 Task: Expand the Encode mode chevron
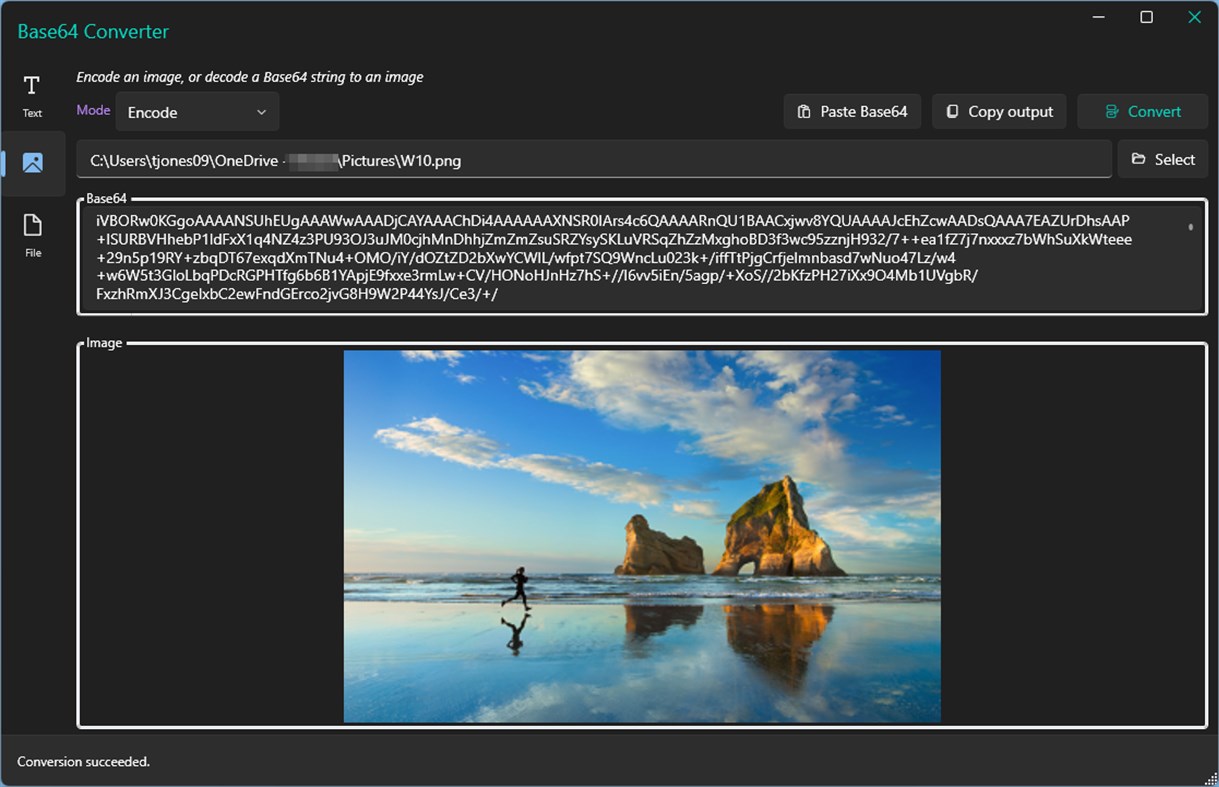click(x=262, y=111)
